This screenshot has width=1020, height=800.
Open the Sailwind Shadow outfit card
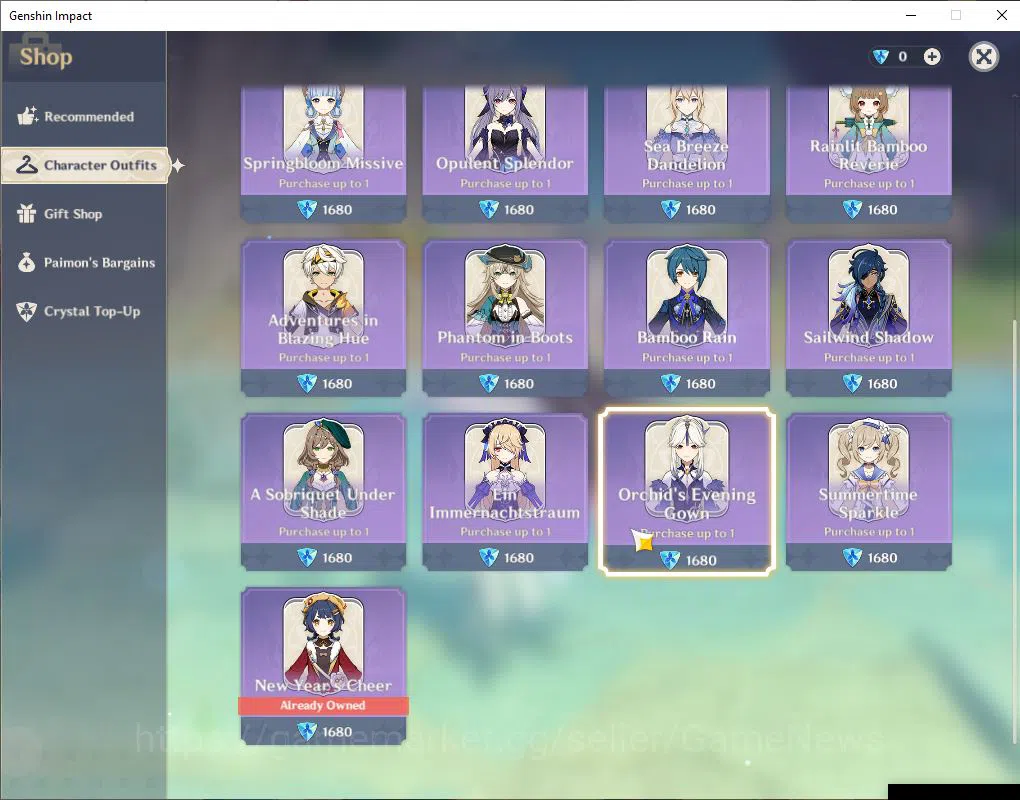click(x=868, y=318)
